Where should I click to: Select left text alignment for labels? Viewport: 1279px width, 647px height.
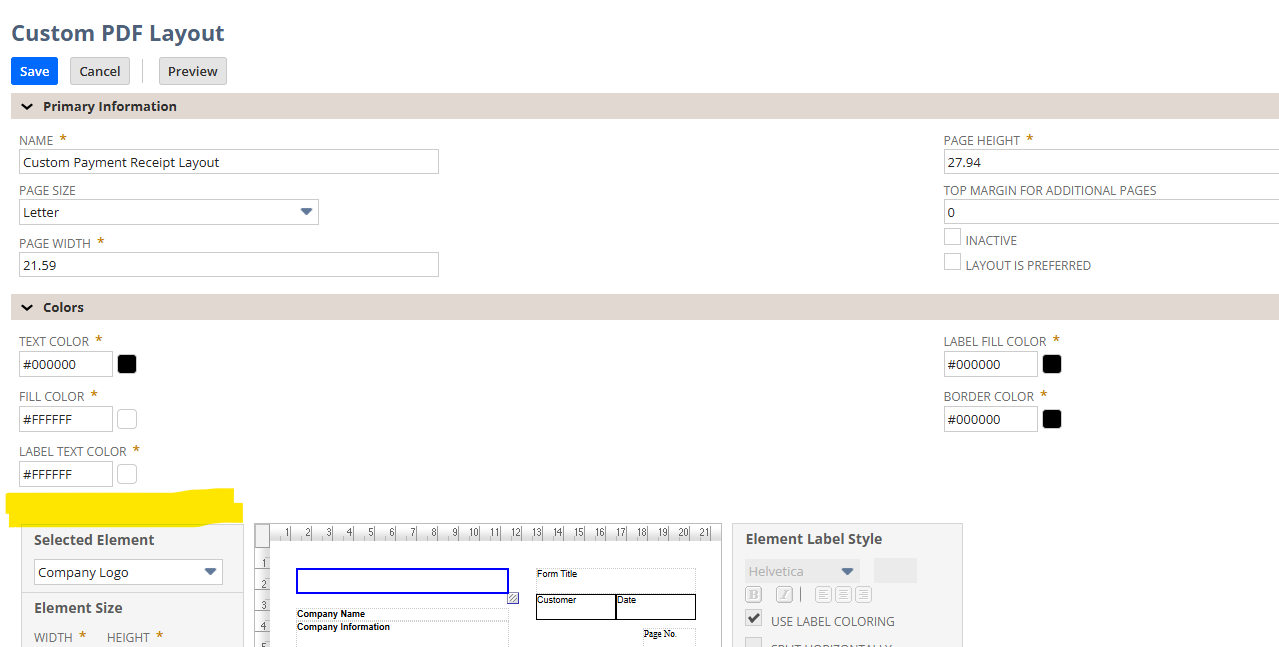pyautogui.click(x=824, y=594)
